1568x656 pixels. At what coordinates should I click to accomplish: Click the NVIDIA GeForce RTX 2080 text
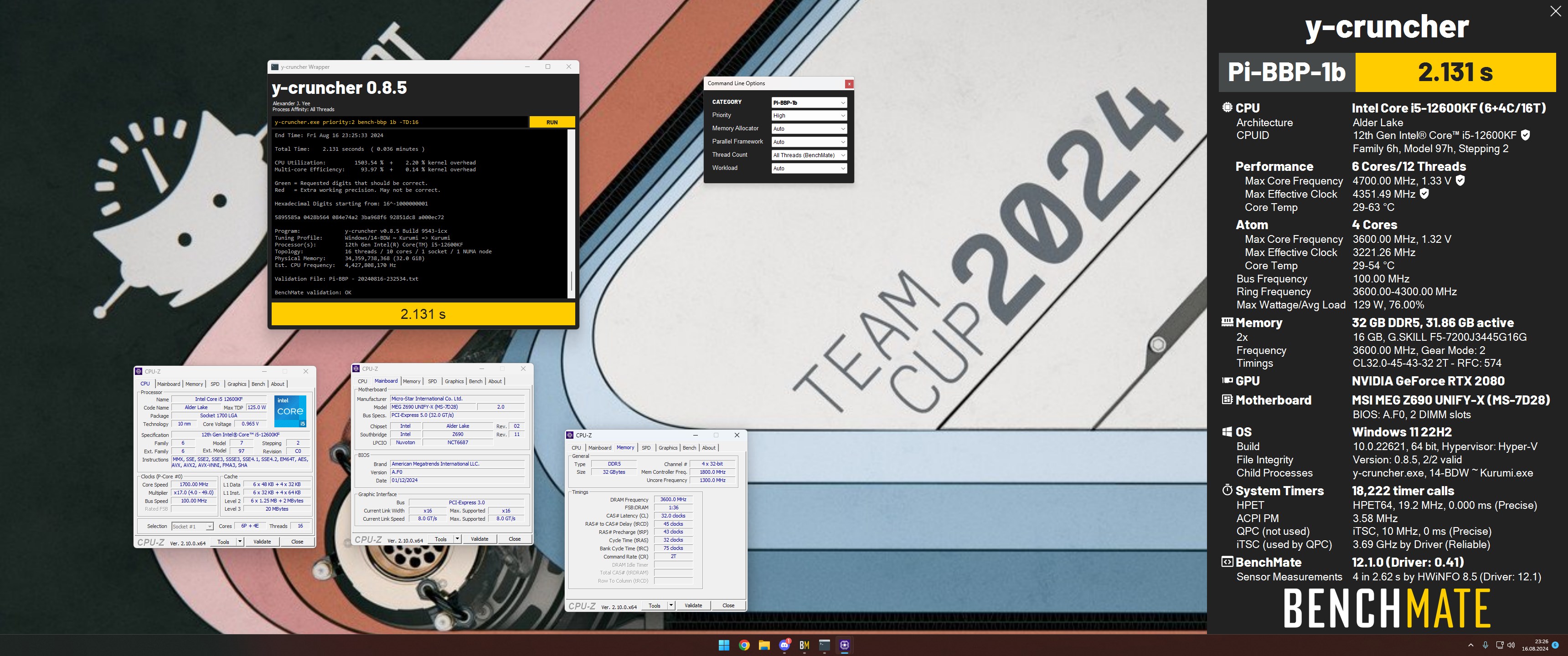(x=1428, y=381)
